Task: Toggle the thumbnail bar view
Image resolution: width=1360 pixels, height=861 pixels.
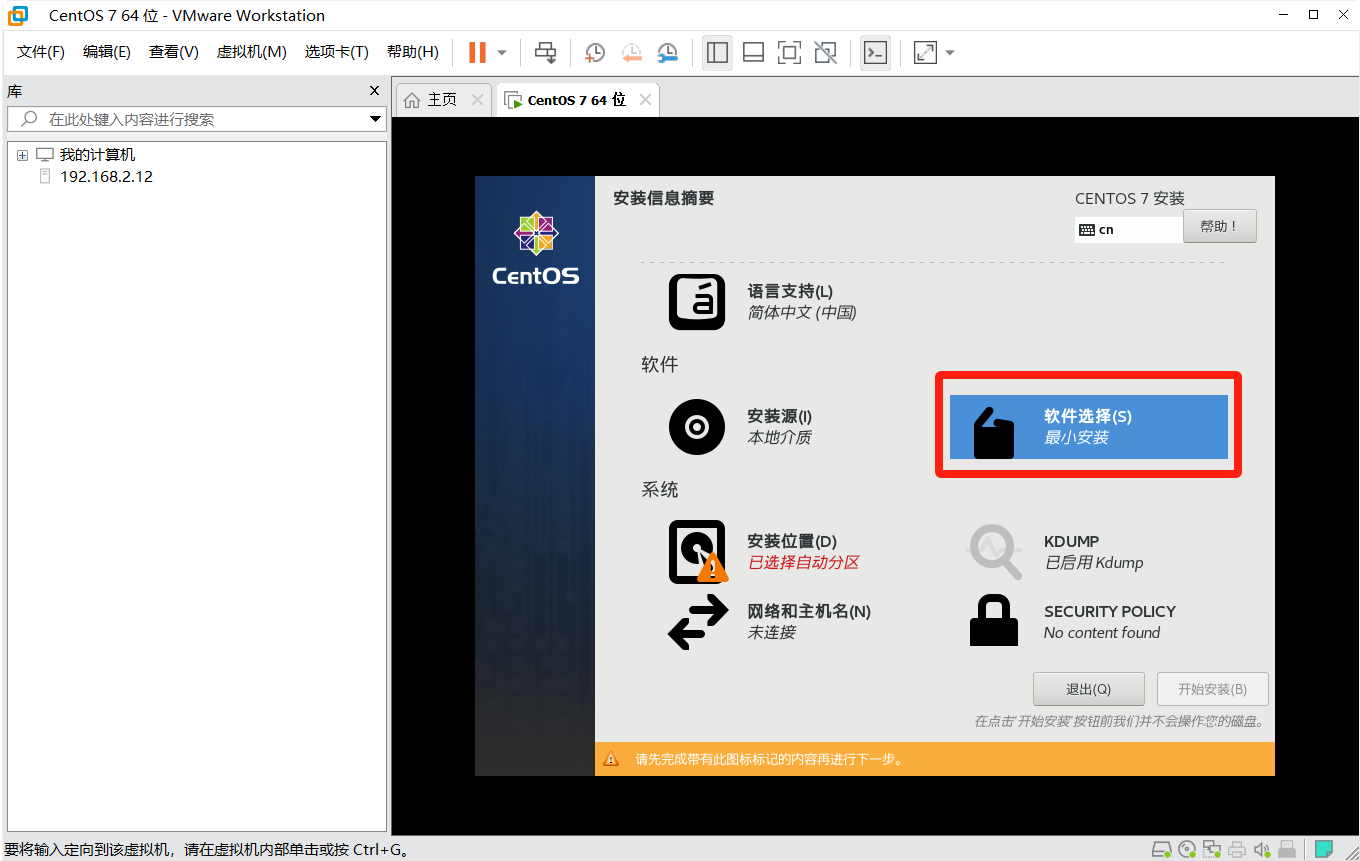Action: click(753, 52)
